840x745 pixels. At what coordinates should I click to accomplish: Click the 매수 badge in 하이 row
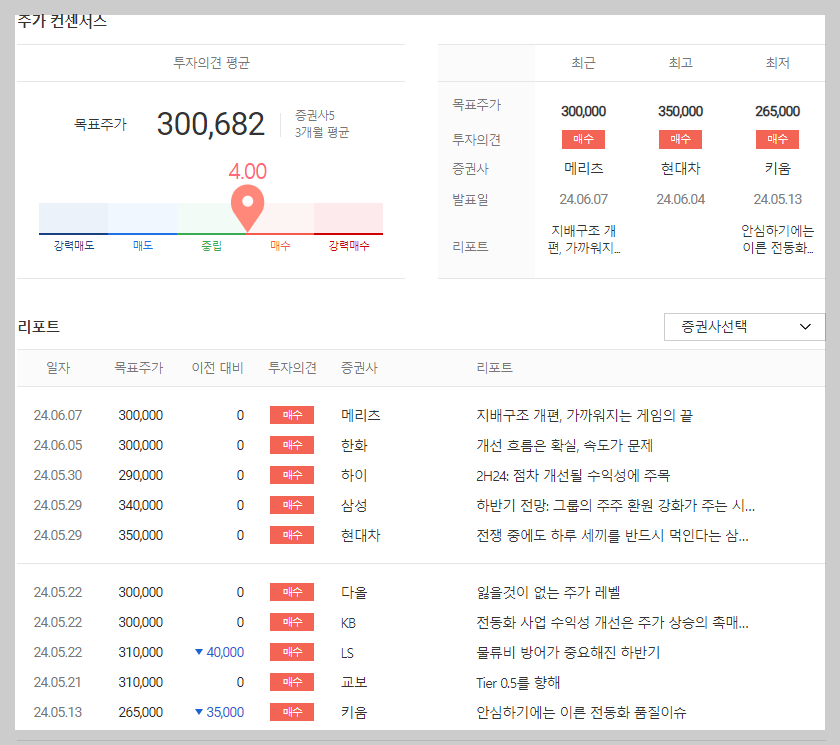(x=292, y=475)
